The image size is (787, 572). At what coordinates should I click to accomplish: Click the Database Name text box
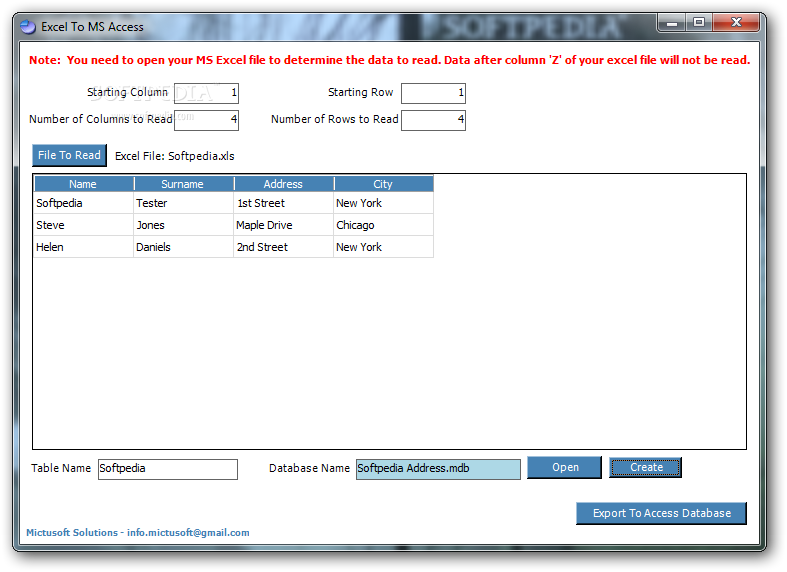(x=438, y=469)
